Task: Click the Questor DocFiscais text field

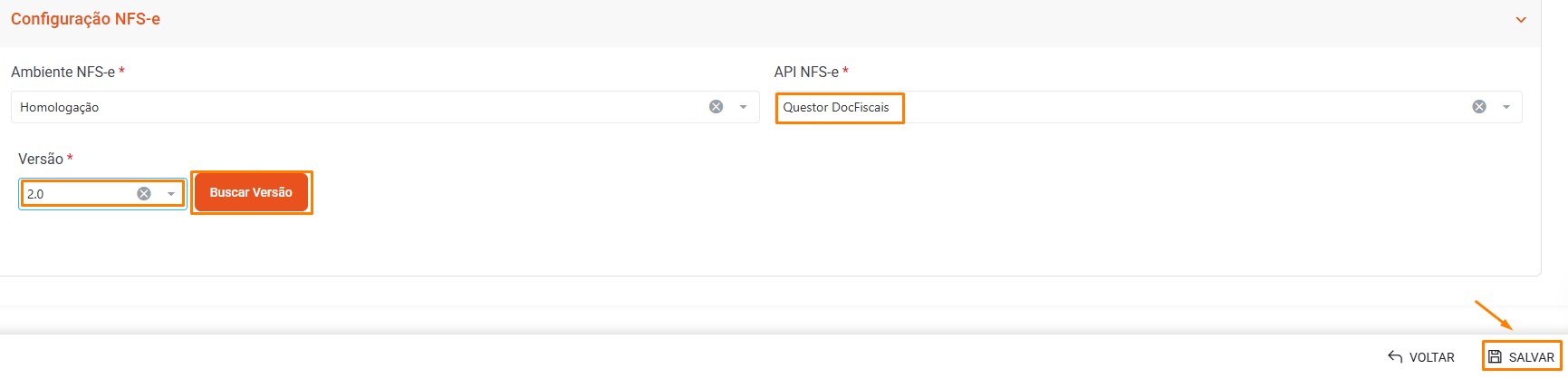Action: click(x=836, y=107)
